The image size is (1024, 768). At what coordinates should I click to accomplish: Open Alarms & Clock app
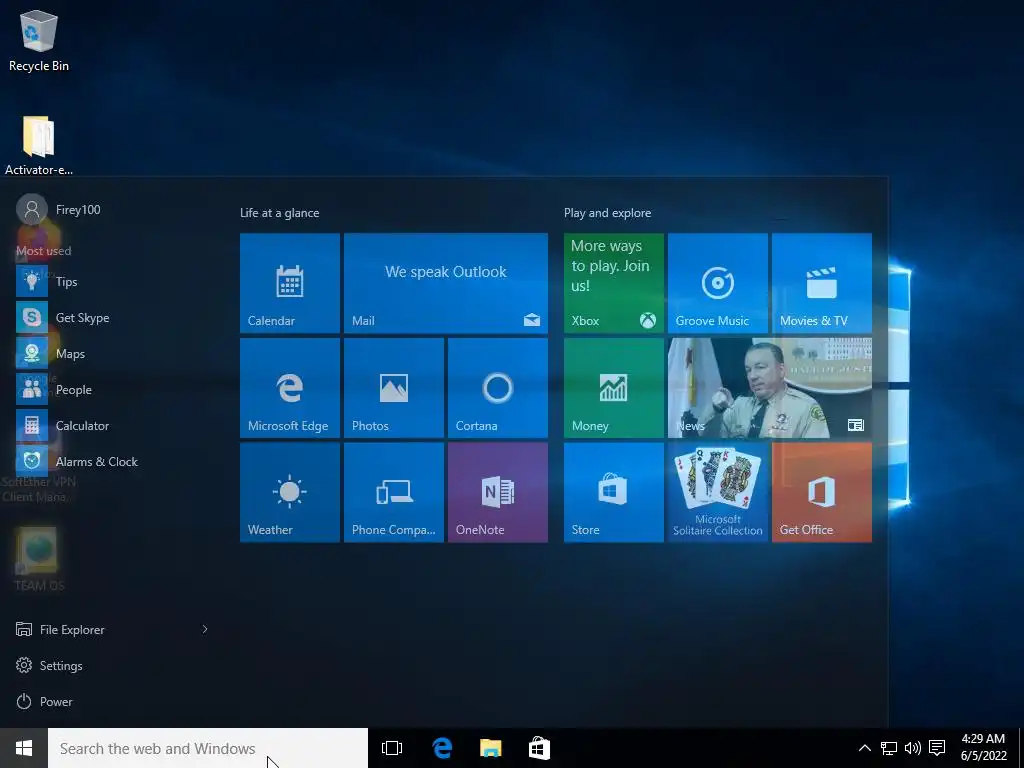111,461
